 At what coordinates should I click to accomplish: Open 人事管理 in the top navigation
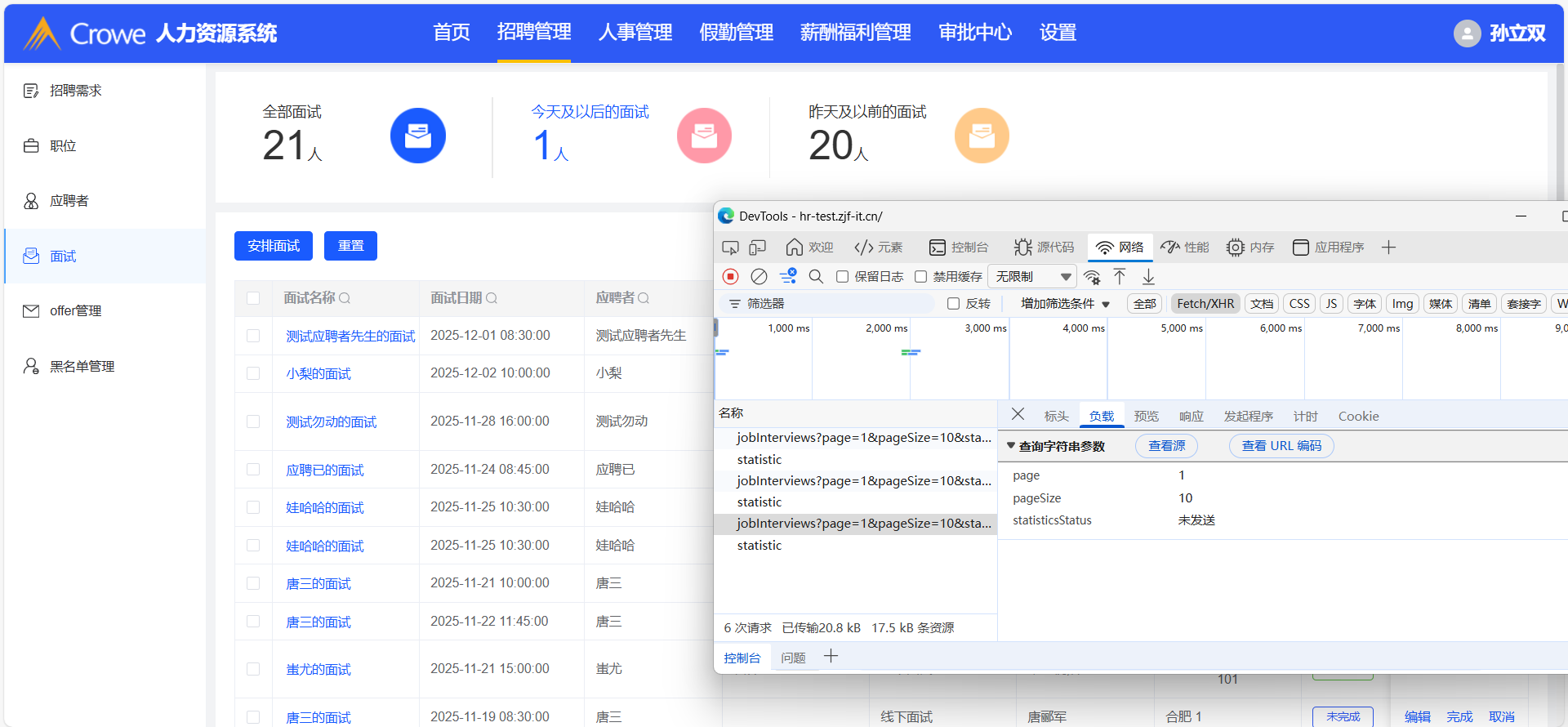[x=635, y=33]
